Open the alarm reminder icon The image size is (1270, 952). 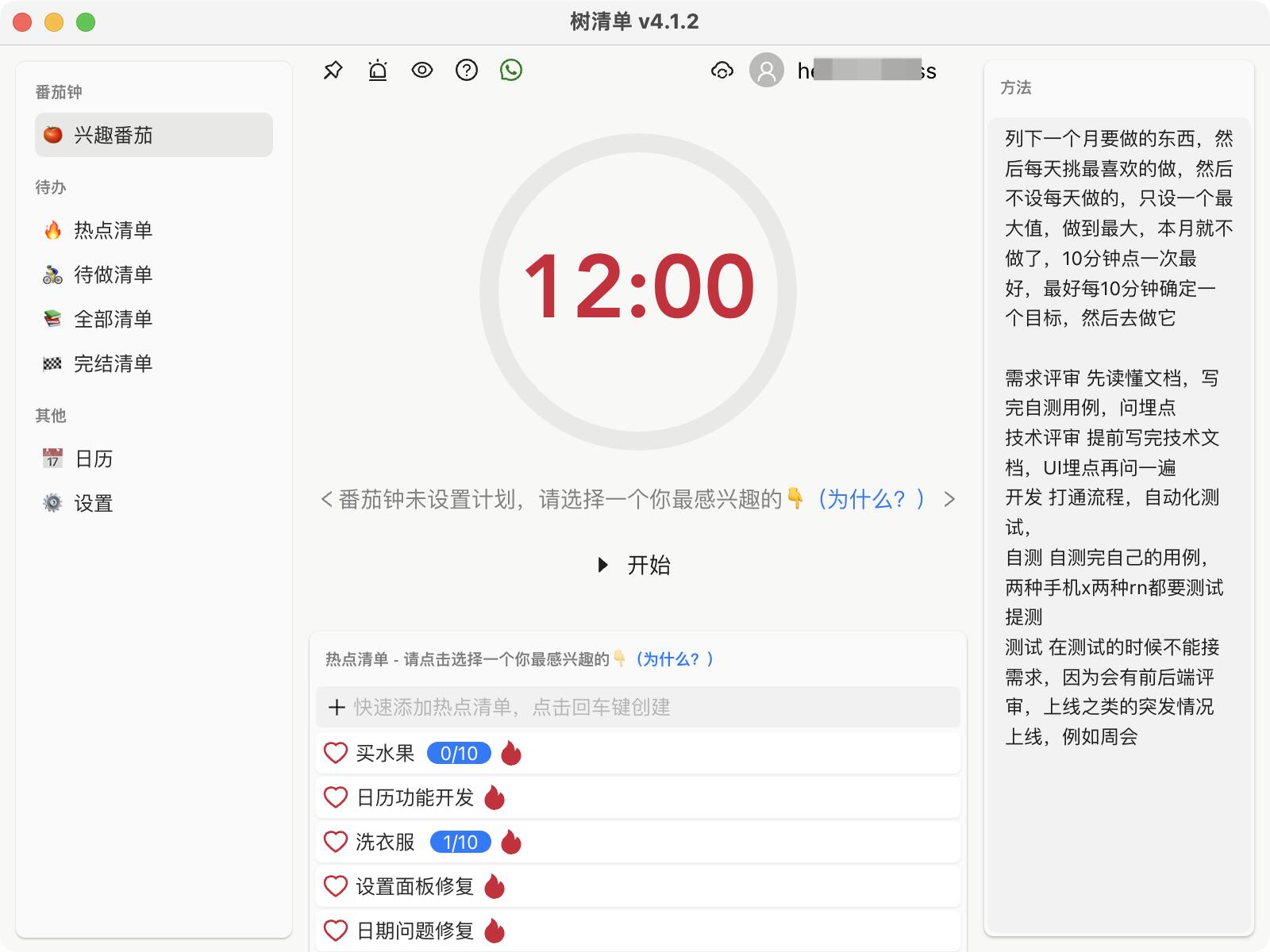coord(378,71)
